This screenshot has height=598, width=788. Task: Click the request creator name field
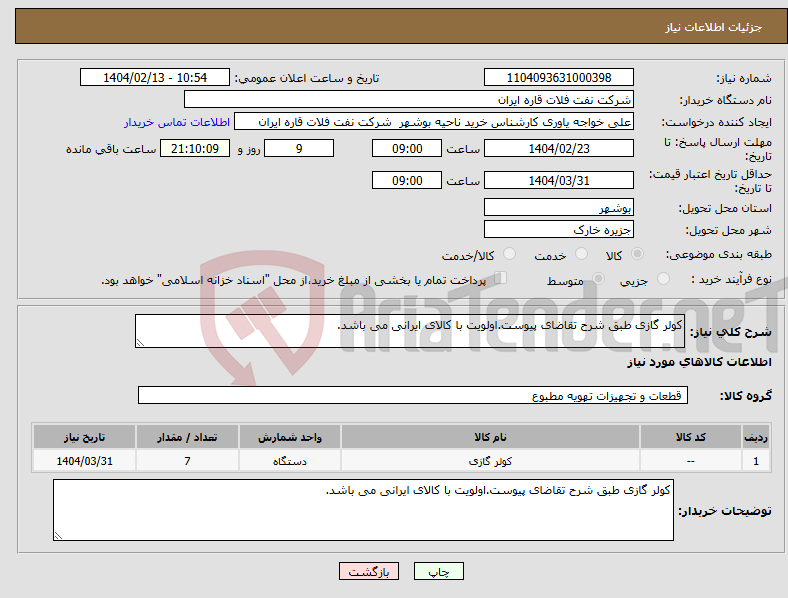click(434, 122)
